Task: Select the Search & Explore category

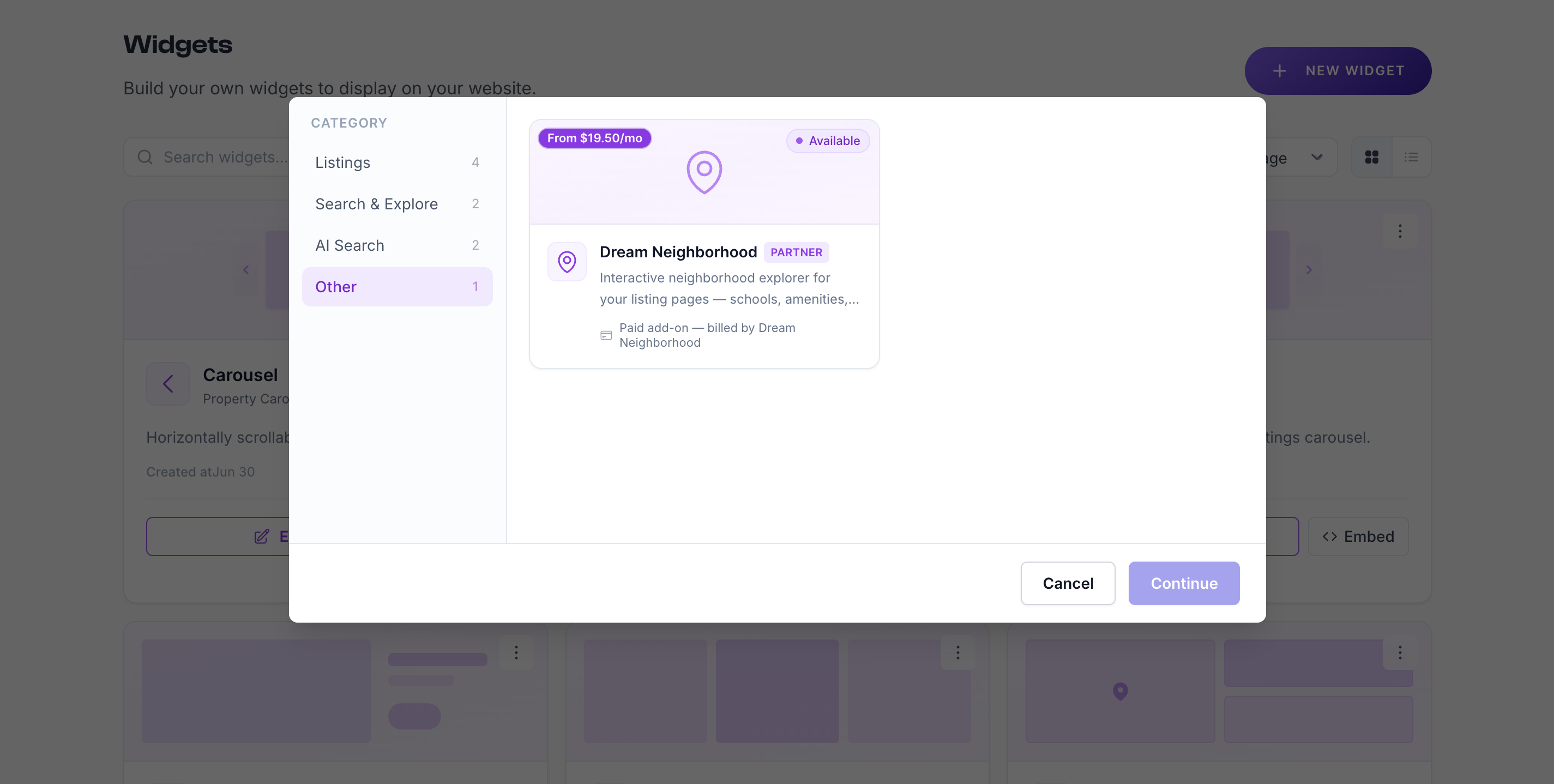Action: point(397,204)
